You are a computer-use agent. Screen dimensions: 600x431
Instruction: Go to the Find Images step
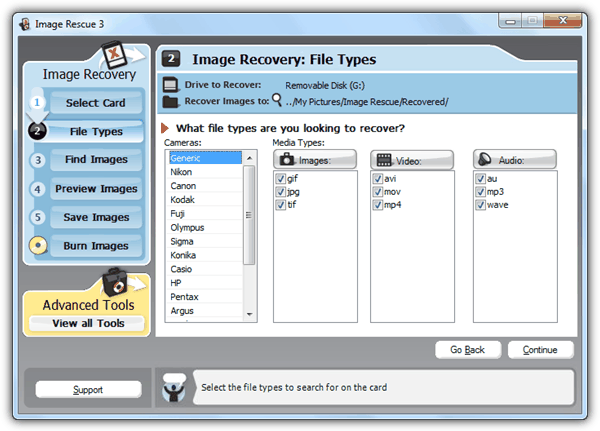pyautogui.click(x=96, y=160)
